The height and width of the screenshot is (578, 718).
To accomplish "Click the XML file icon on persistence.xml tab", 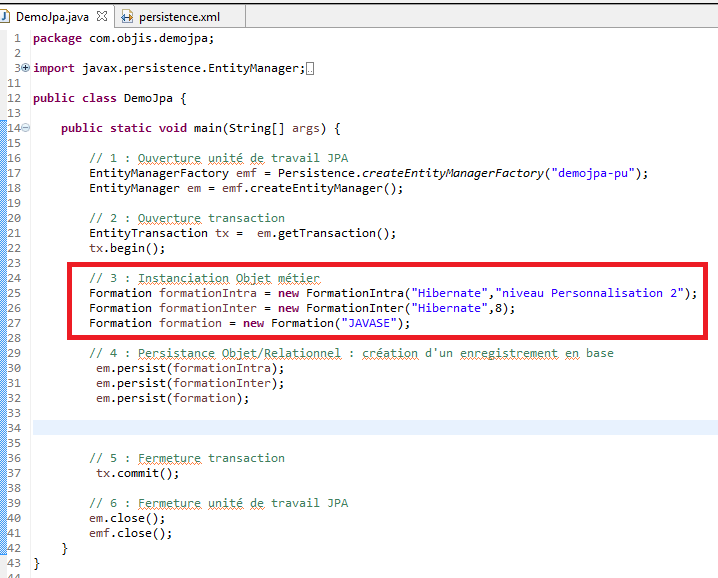I will point(127,17).
